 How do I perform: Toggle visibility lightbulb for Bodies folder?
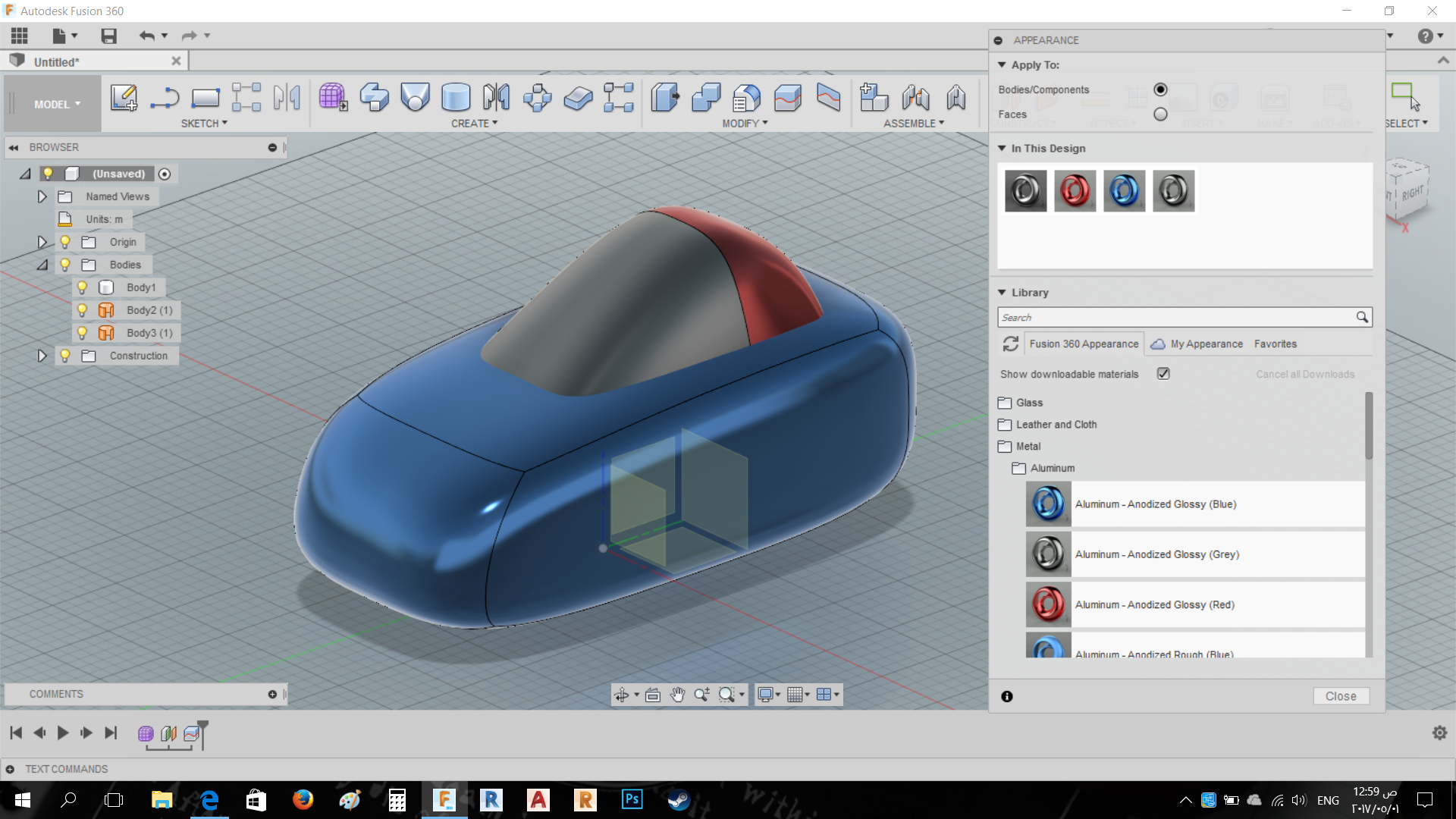tap(64, 265)
